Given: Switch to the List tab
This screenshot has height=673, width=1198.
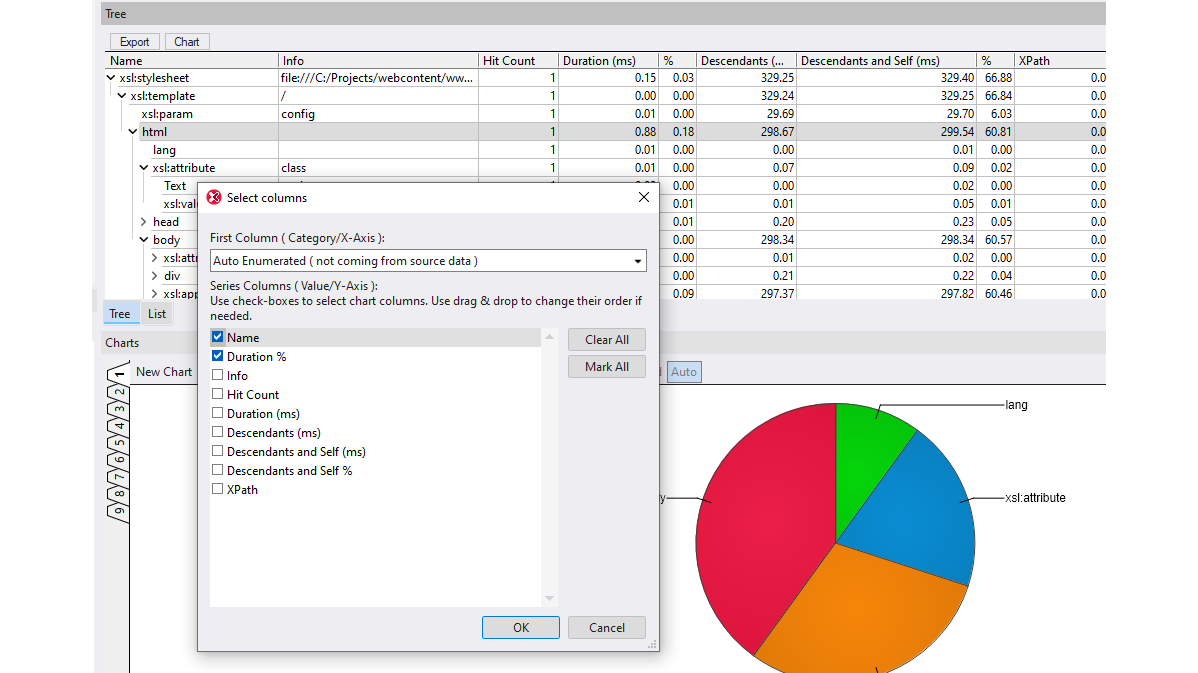Looking at the screenshot, I should click(x=156, y=313).
